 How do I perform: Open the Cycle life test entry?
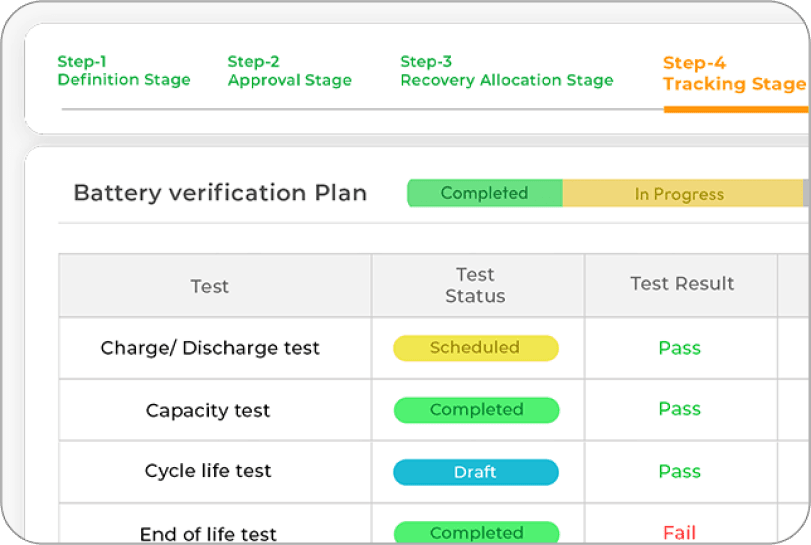pyautogui.click(x=208, y=471)
